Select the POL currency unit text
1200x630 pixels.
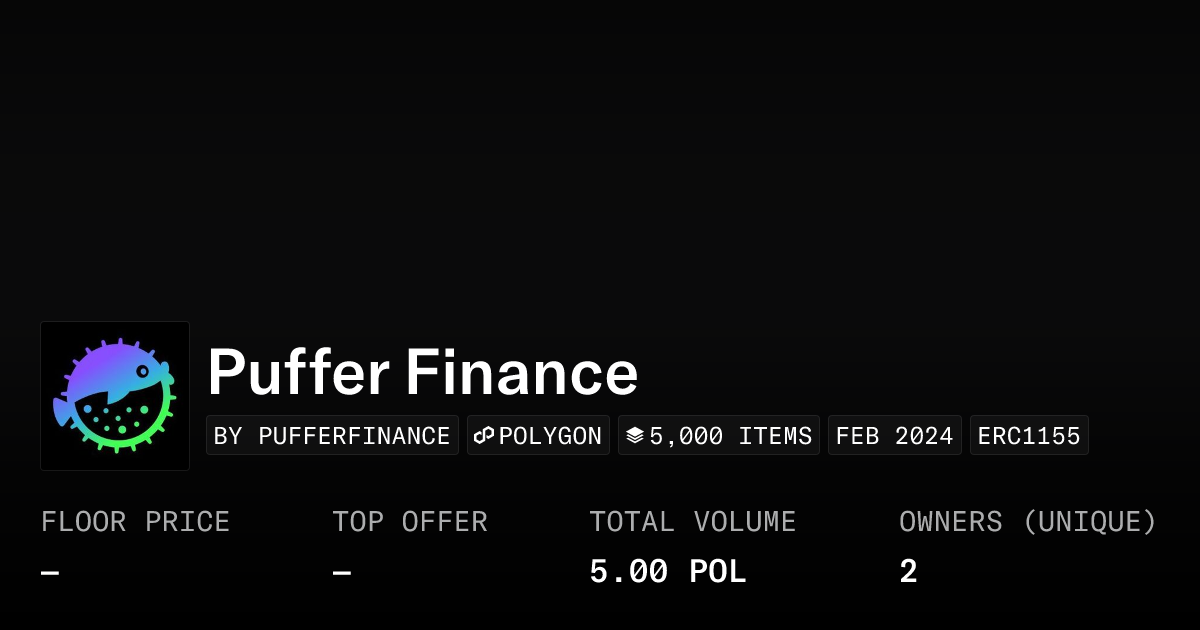[x=717, y=572]
